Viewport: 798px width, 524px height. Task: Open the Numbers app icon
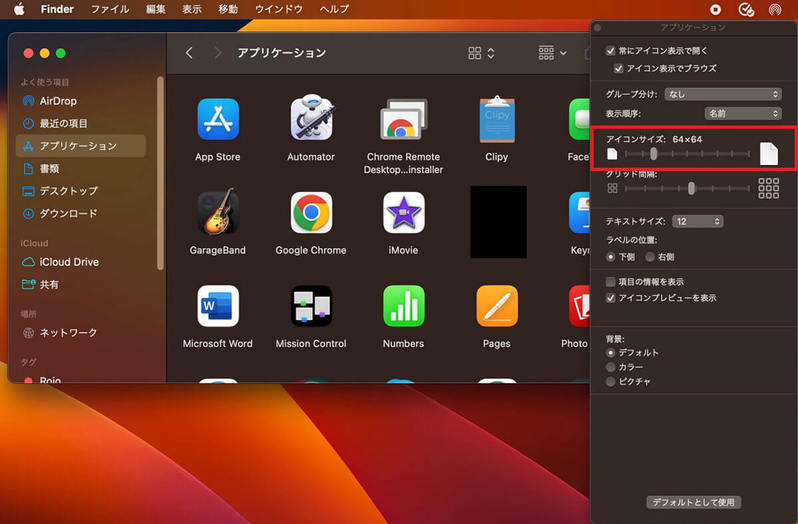tap(404, 306)
